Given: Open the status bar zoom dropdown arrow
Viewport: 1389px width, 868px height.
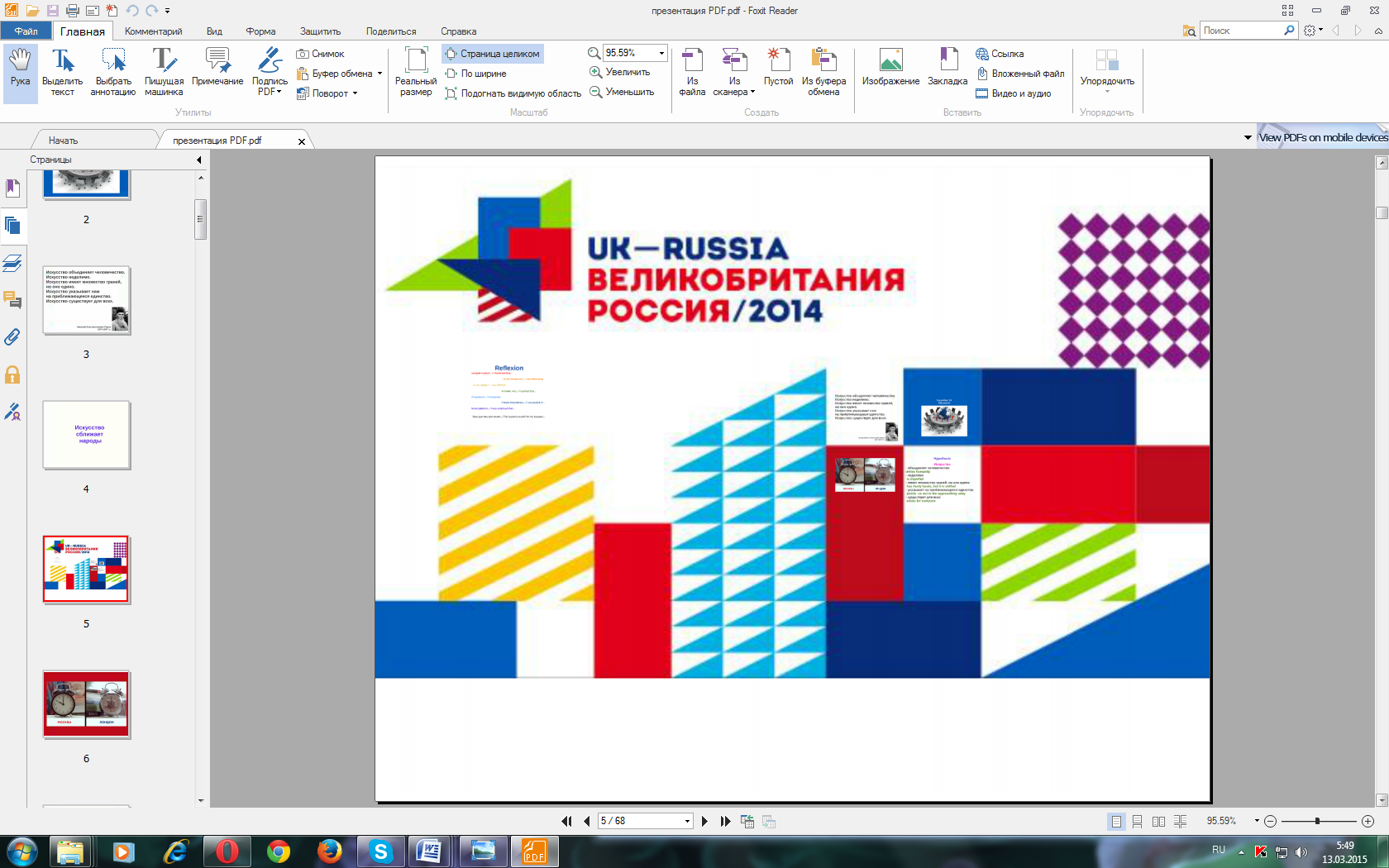Looking at the screenshot, I should [1257, 821].
